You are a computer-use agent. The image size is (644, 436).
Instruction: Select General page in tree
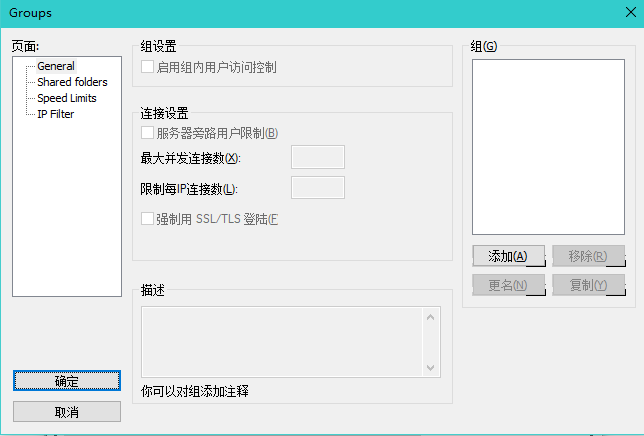[56, 66]
